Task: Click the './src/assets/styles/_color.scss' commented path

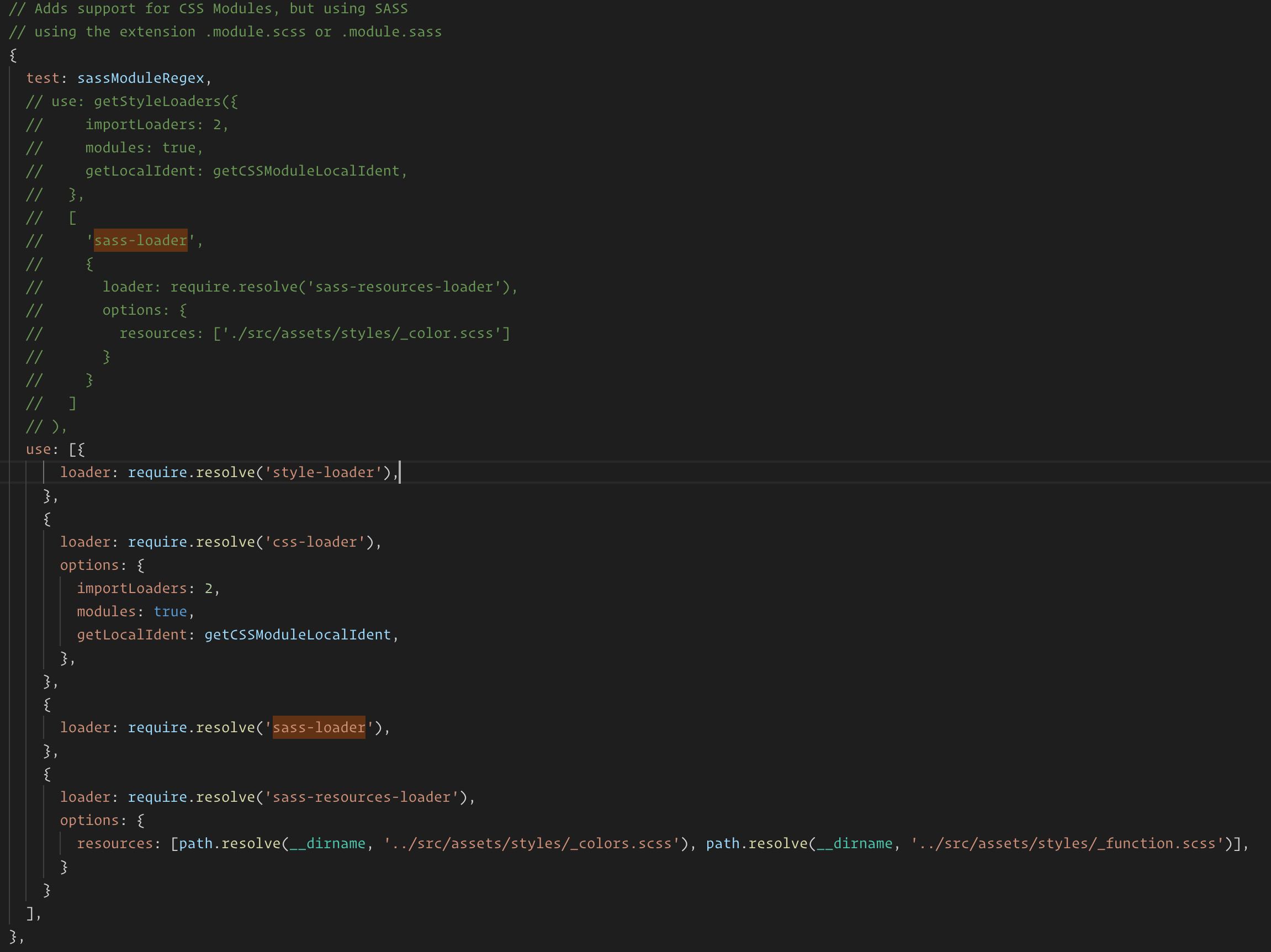Action: [x=358, y=333]
